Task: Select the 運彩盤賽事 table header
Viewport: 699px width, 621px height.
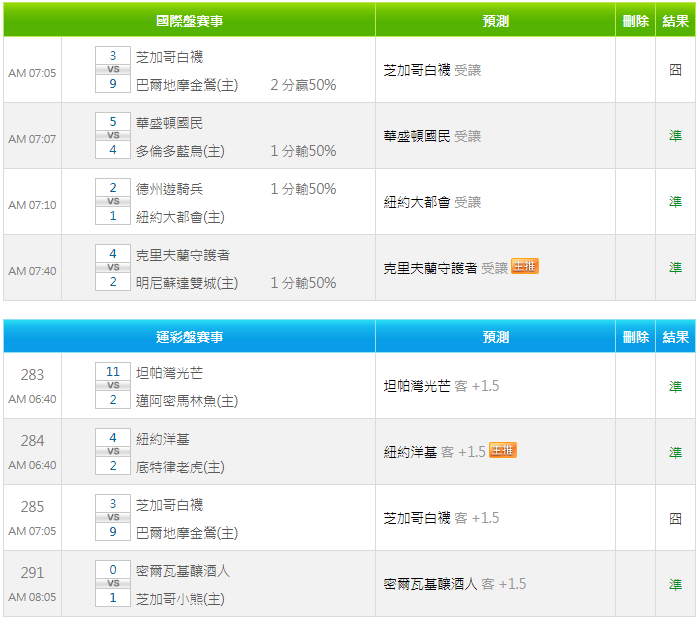Action: [x=189, y=337]
